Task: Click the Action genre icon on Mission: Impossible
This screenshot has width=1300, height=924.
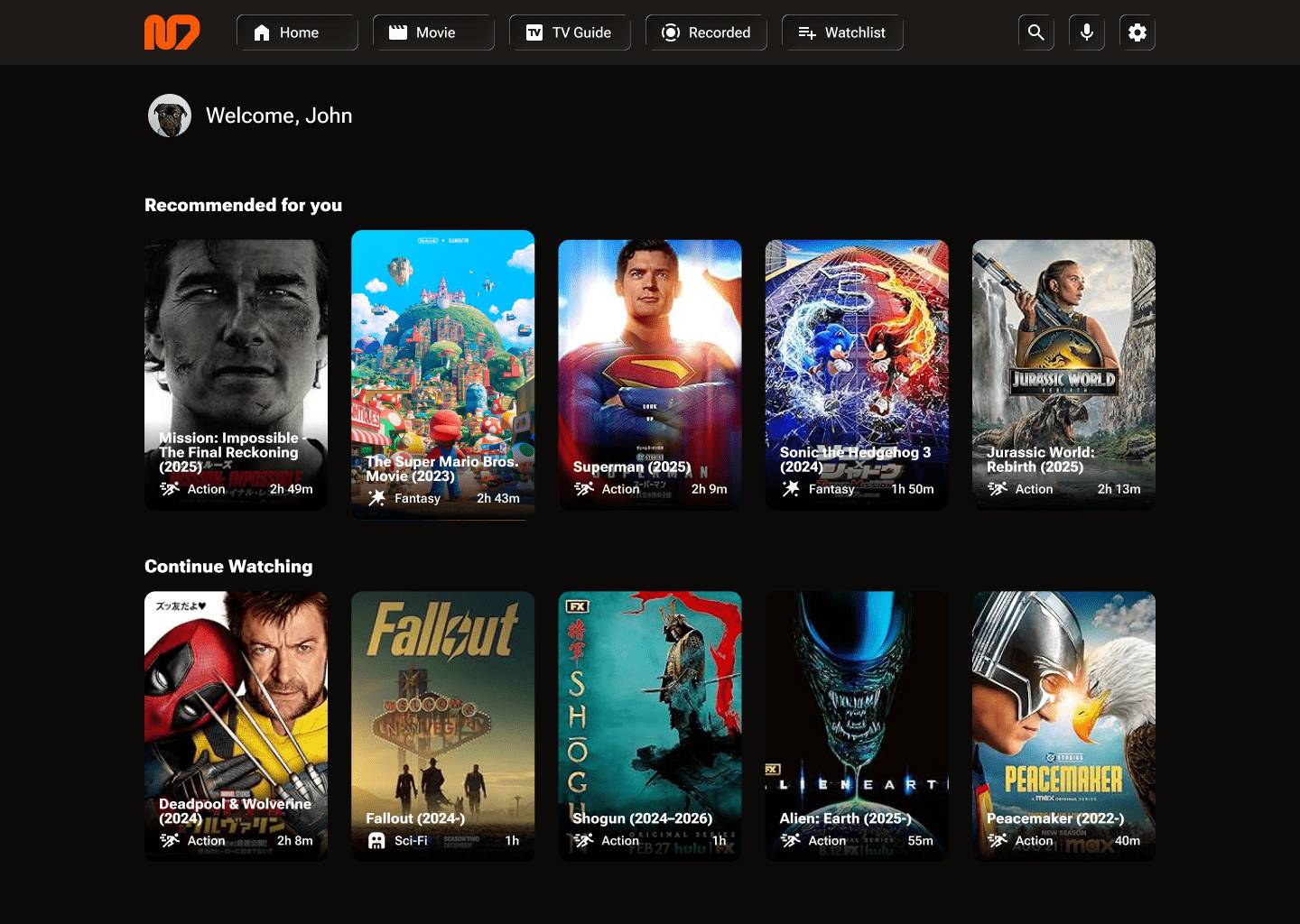Action: tap(170, 489)
